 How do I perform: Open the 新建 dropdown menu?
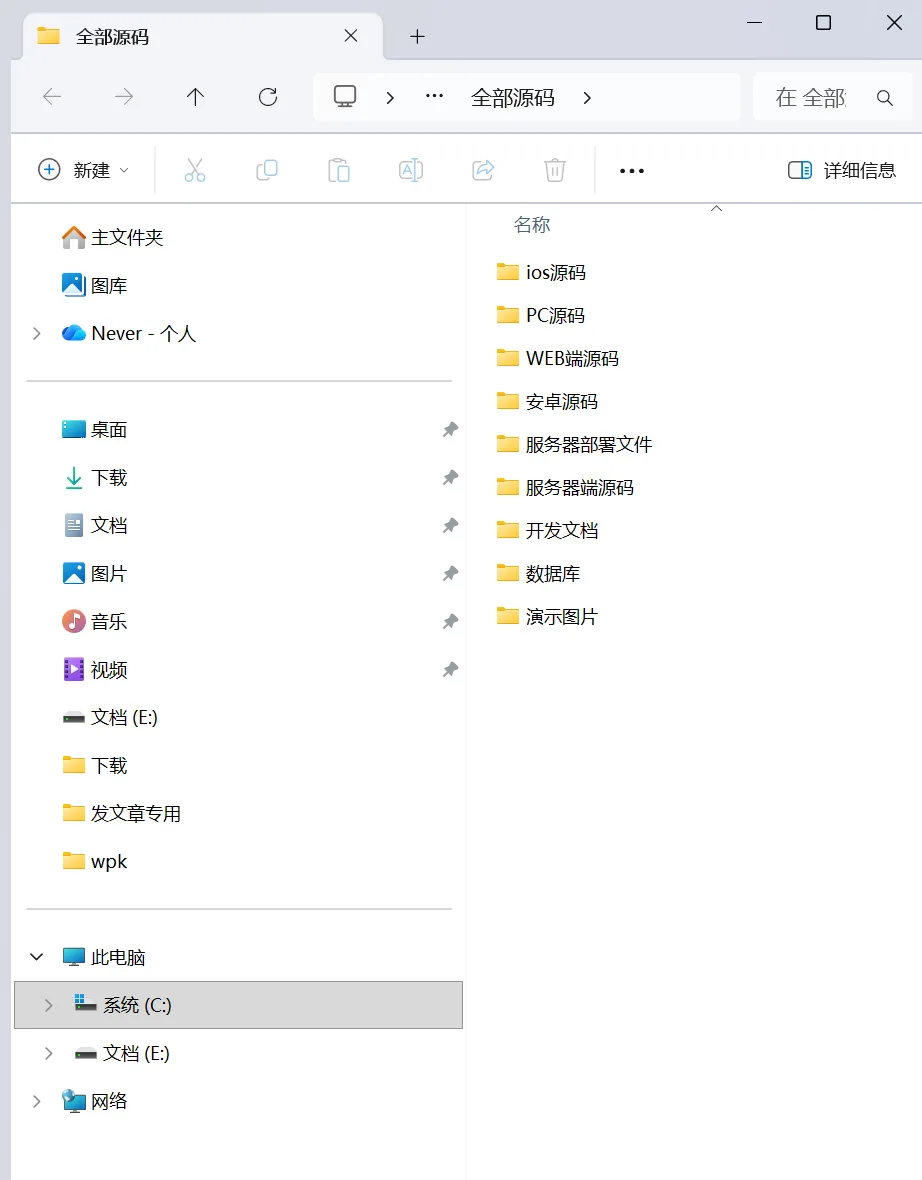tap(84, 170)
